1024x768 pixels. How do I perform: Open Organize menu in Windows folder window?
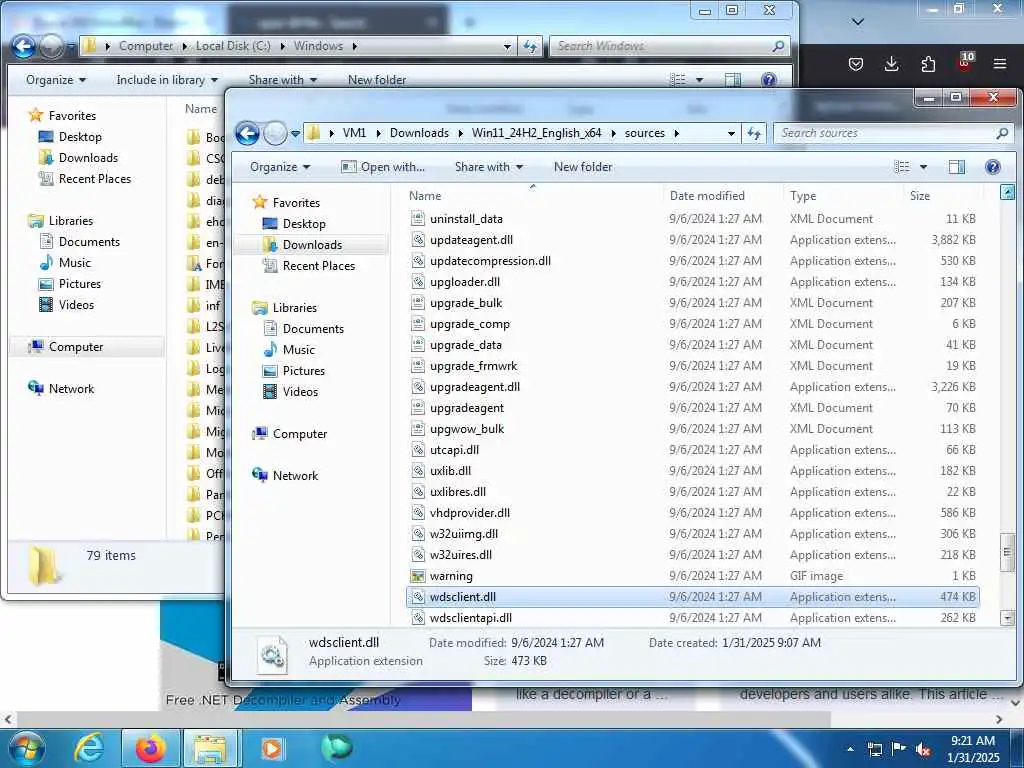56,80
